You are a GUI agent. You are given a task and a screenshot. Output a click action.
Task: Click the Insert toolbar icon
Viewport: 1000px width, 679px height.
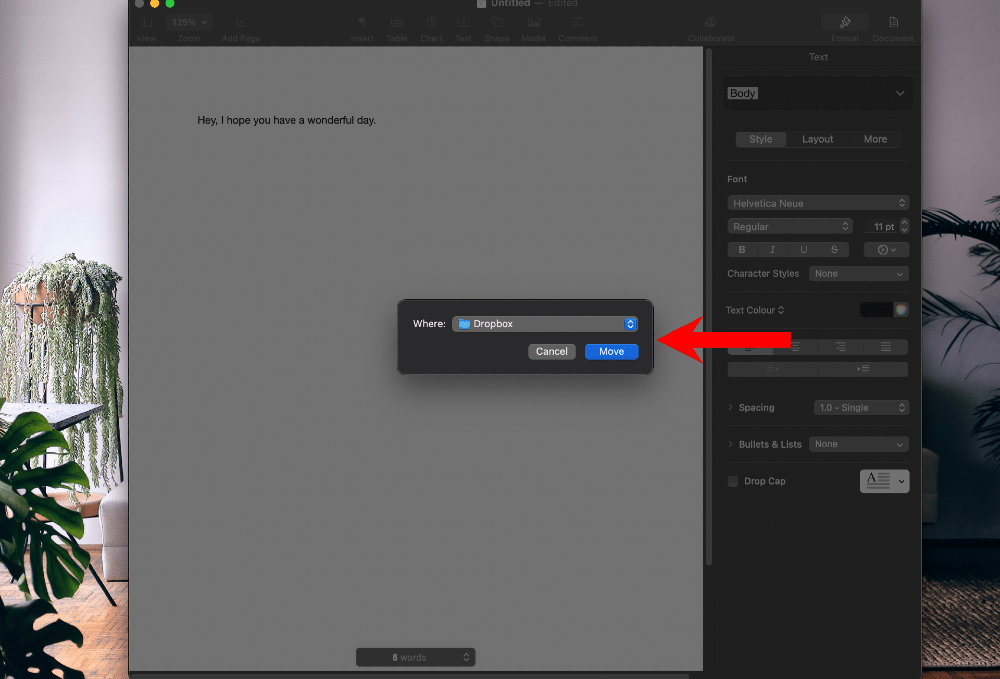click(x=362, y=23)
